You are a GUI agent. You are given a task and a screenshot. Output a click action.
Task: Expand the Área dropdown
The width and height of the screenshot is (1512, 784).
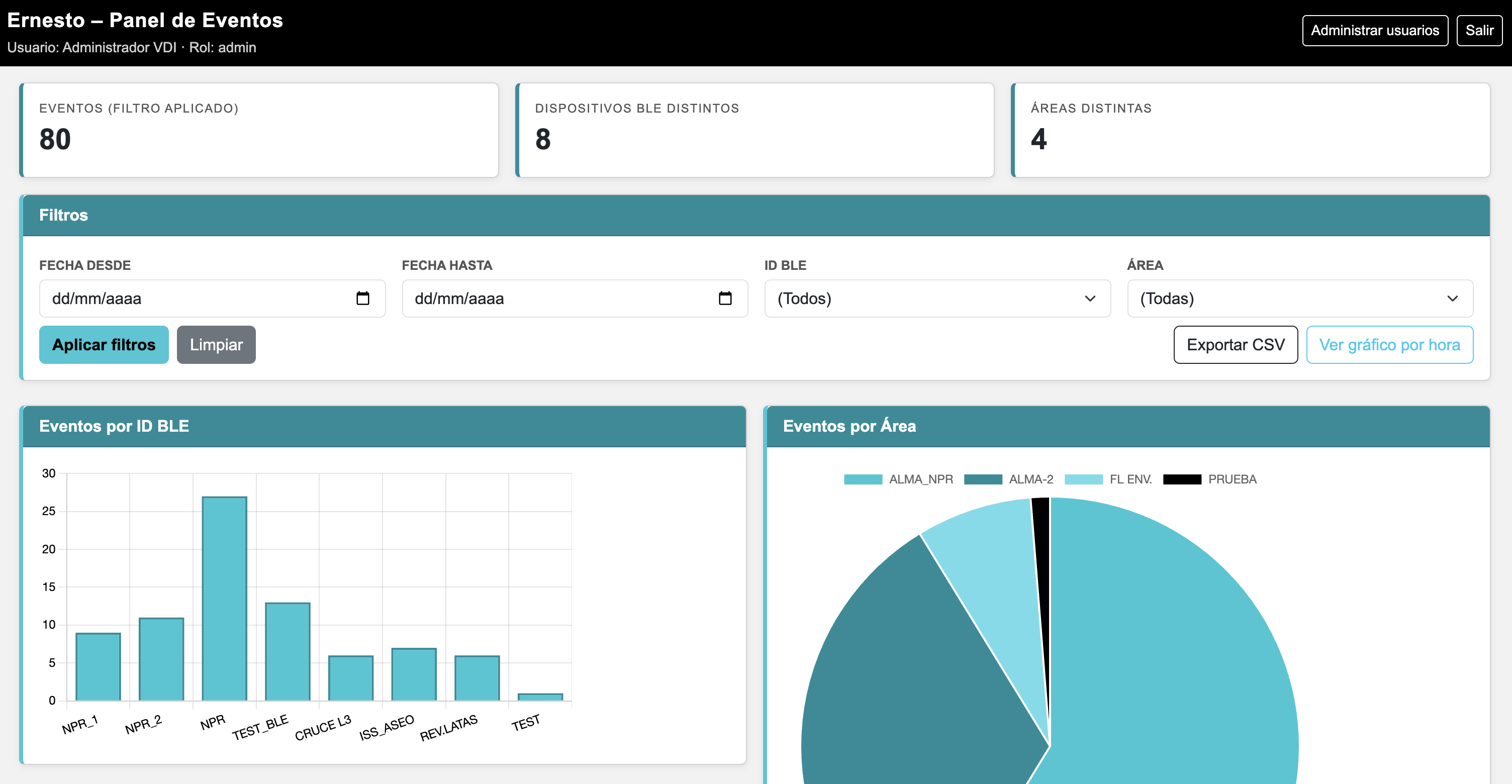tap(1299, 298)
